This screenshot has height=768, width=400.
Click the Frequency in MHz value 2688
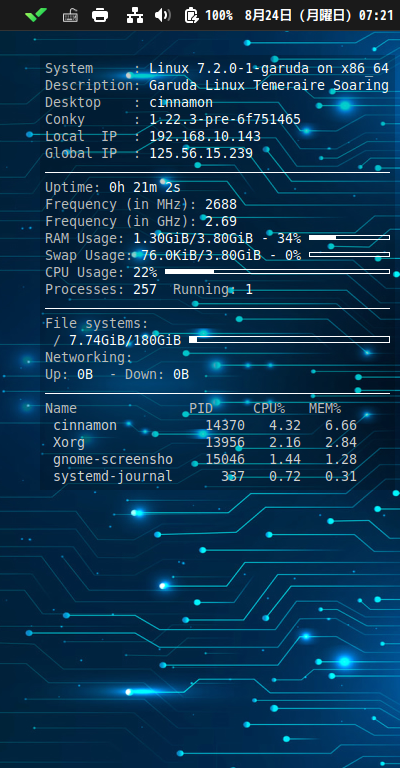point(221,205)
